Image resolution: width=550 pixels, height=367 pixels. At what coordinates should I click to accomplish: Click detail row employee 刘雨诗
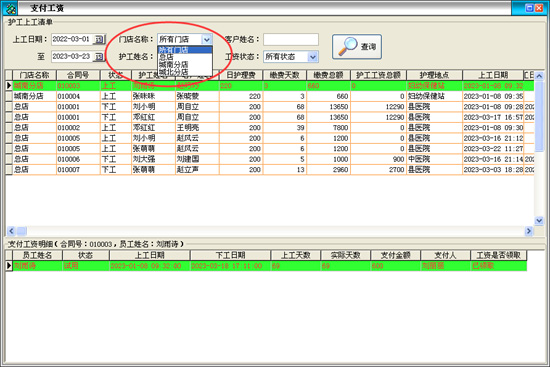(38, 266)
